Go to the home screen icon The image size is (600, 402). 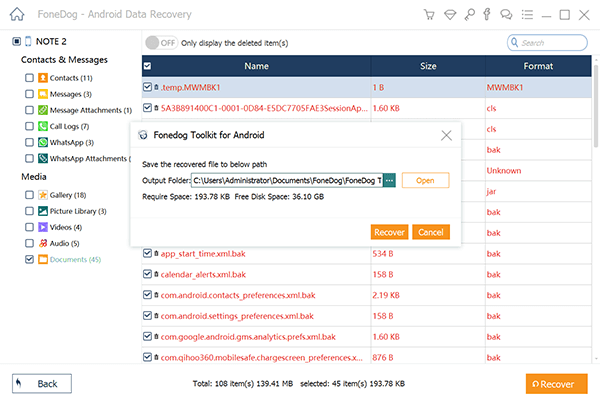point(17,15)
